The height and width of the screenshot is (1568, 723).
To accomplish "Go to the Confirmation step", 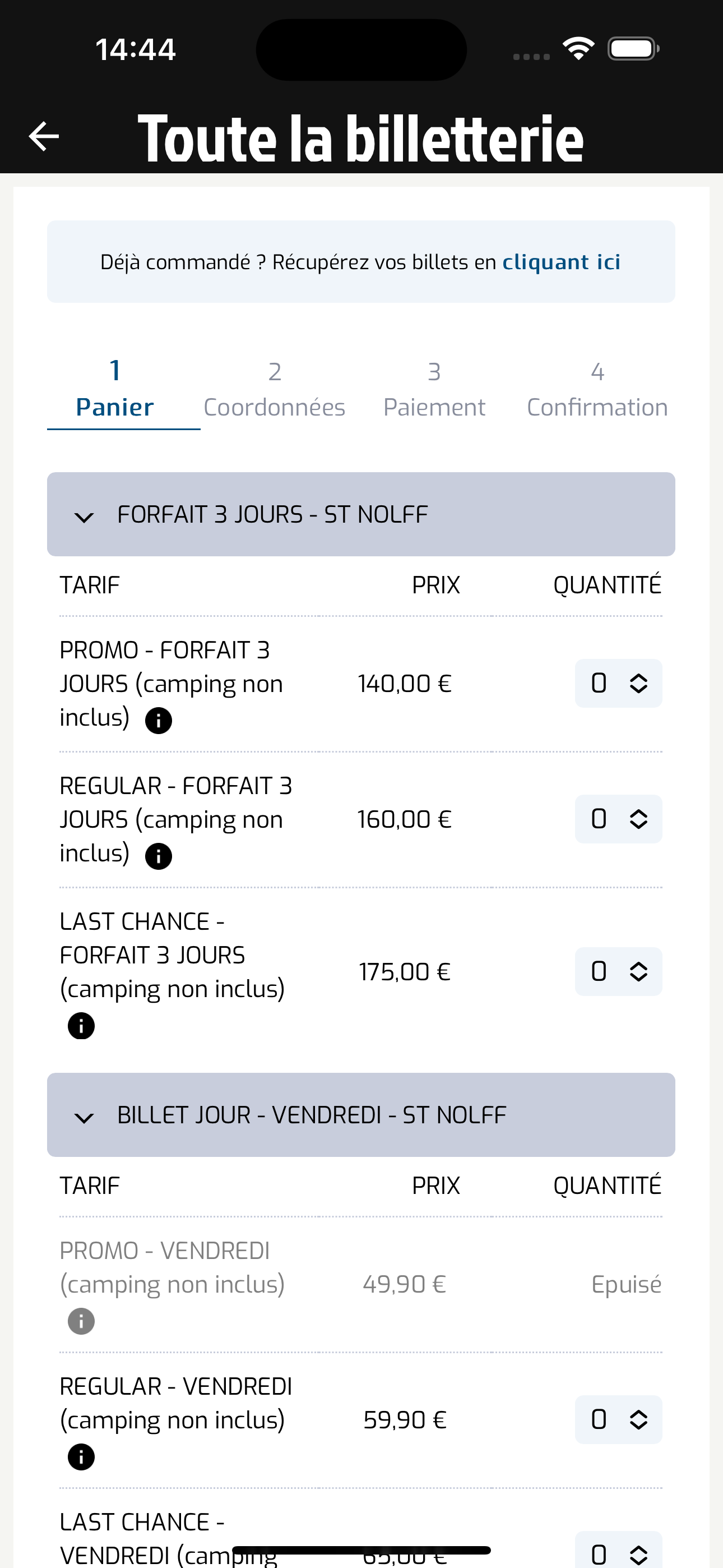I will click(597, 390).
